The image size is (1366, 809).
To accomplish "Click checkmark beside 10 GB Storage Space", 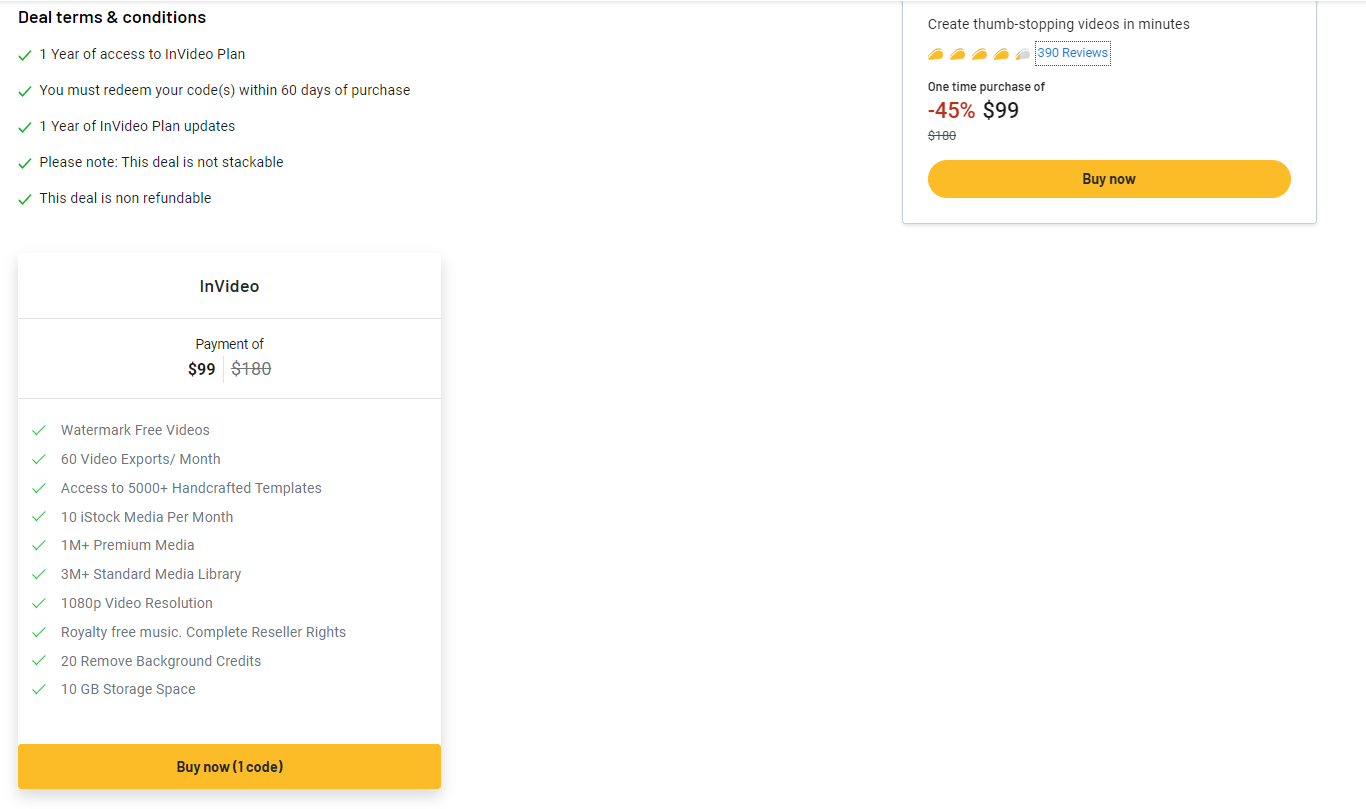I will 39,690.
